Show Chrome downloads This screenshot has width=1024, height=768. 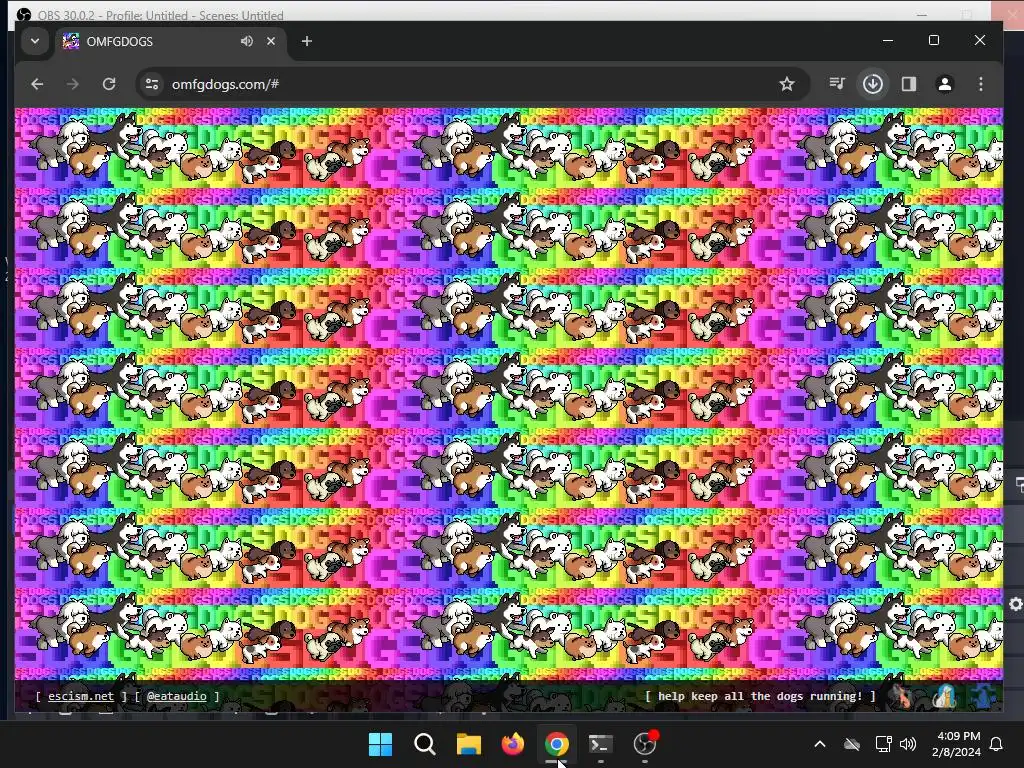click(873, 84)
